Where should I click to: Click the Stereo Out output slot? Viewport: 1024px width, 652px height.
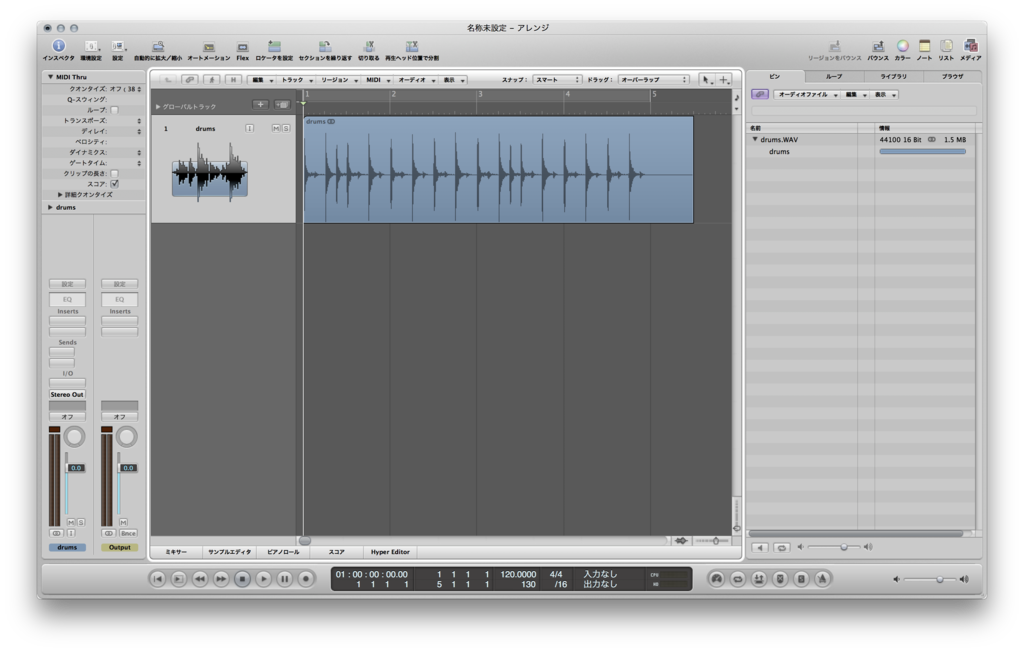pos(67,395)
